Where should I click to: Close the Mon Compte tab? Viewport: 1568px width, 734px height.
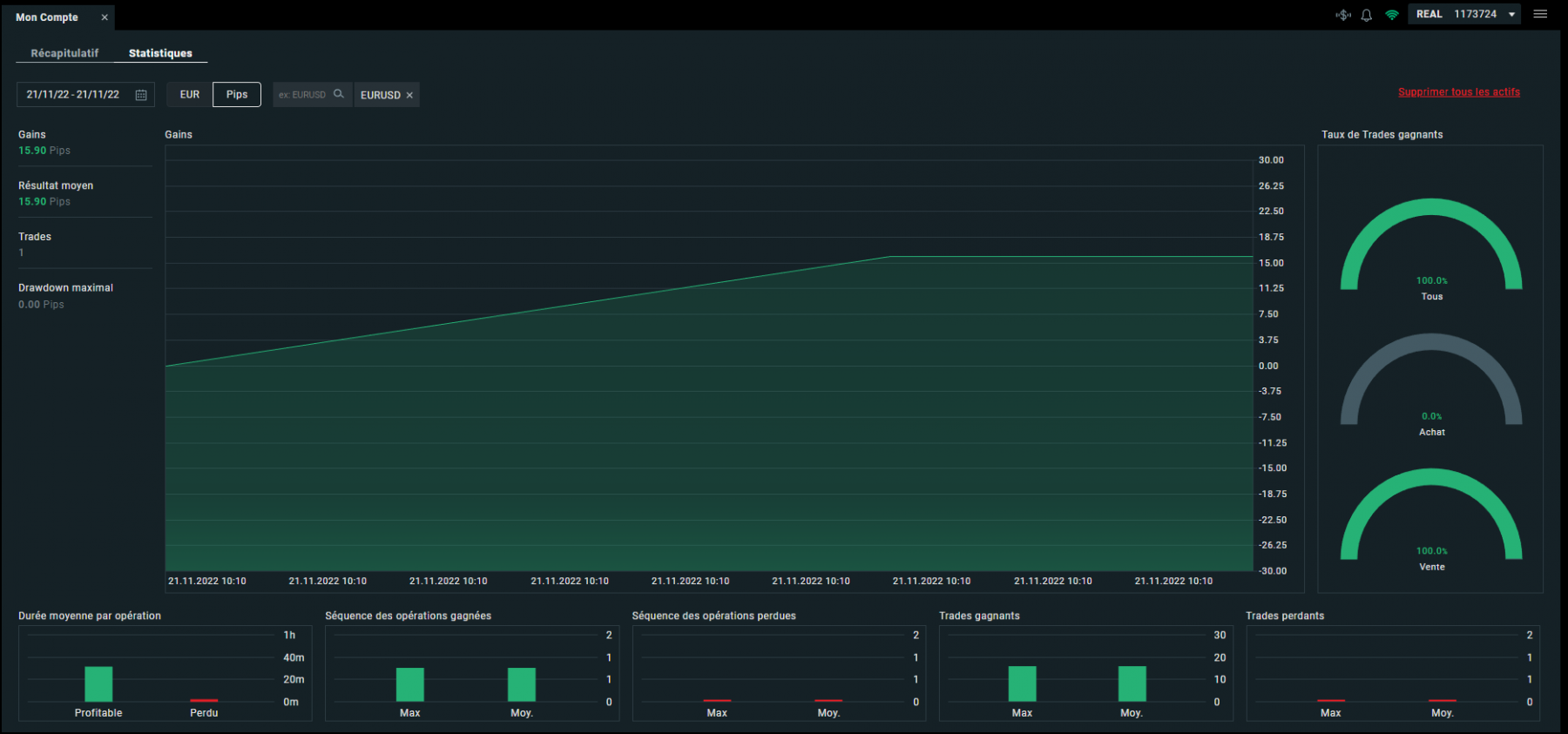(105, 17)
